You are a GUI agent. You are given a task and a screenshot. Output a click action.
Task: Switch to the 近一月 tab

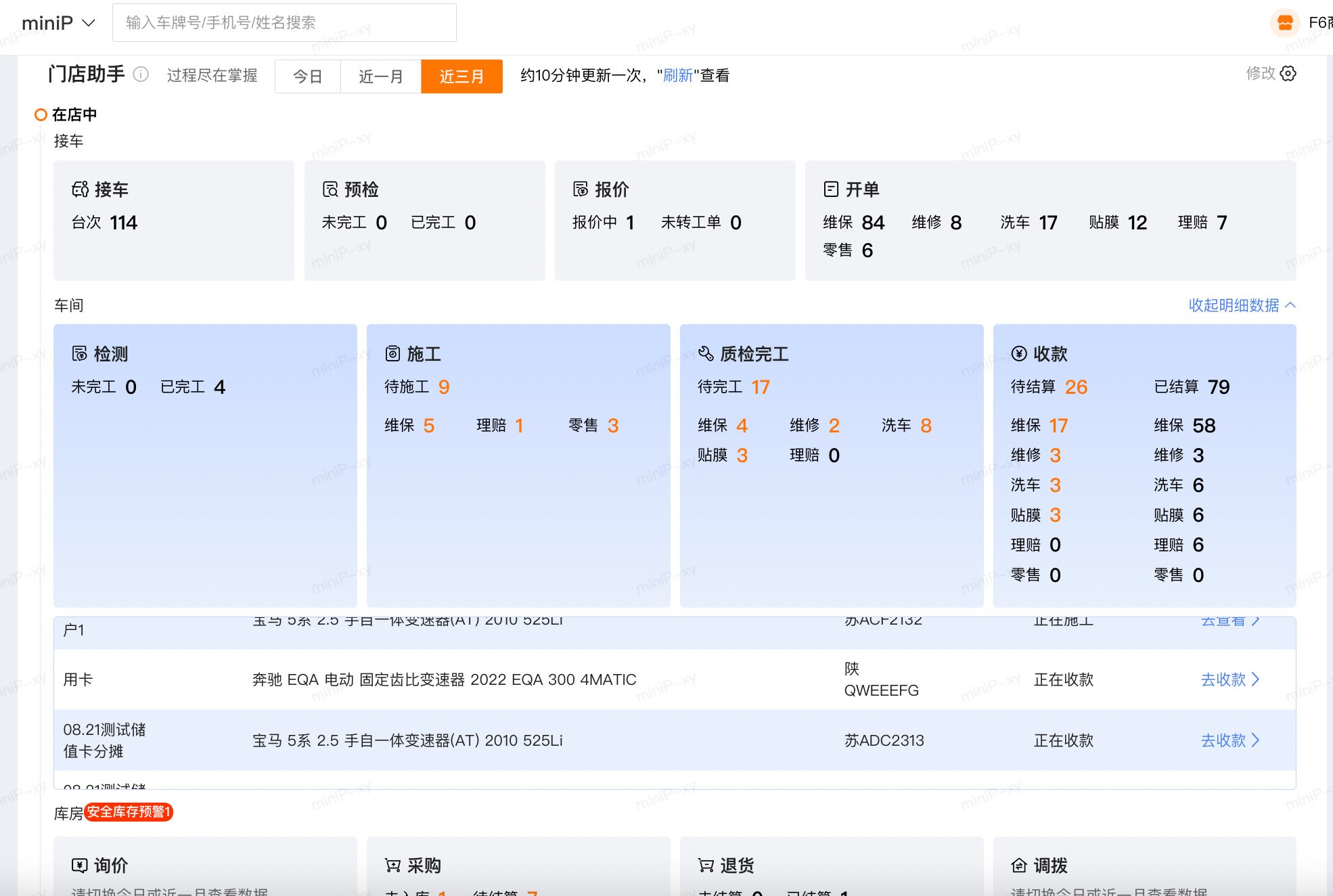[381, 76]
